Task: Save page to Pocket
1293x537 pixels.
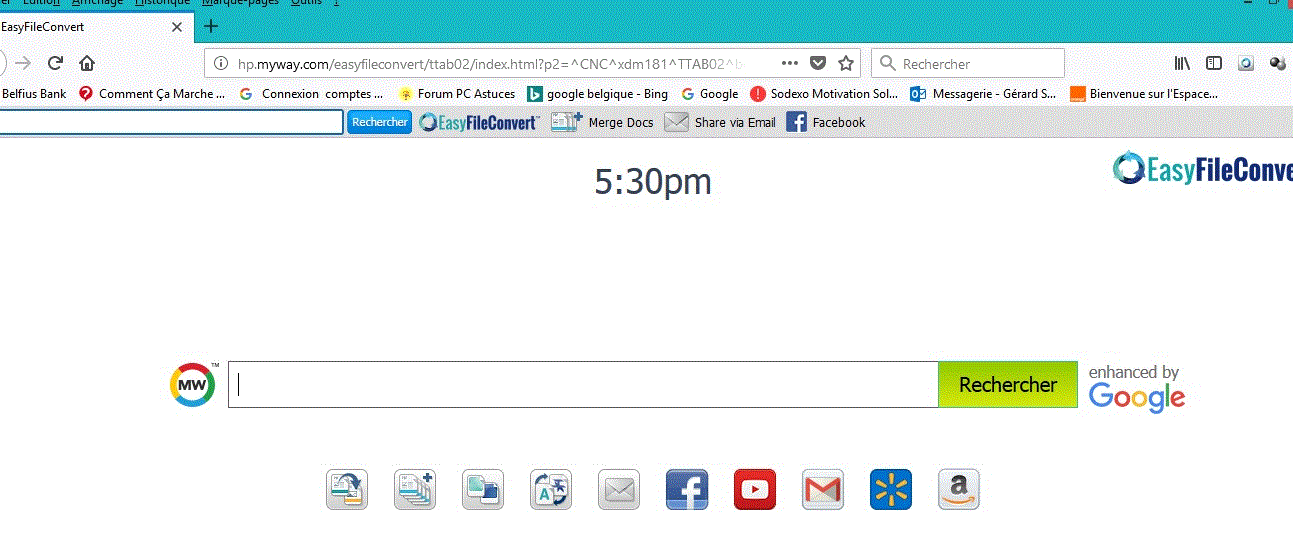Action: (x=818, y=63)
